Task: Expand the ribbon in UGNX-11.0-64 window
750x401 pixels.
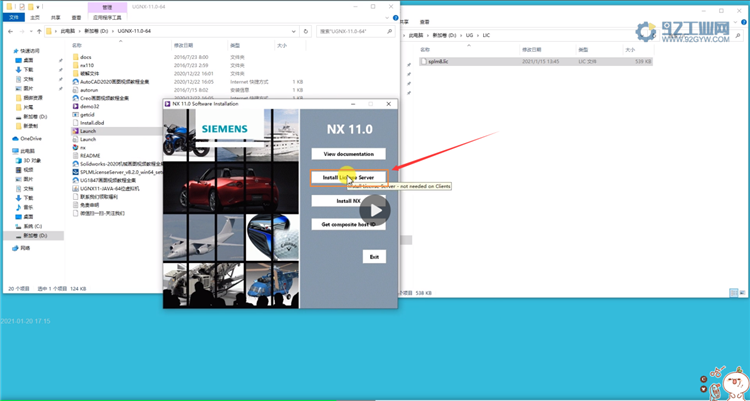Action: pyautogui.click(x=387, y=18)
